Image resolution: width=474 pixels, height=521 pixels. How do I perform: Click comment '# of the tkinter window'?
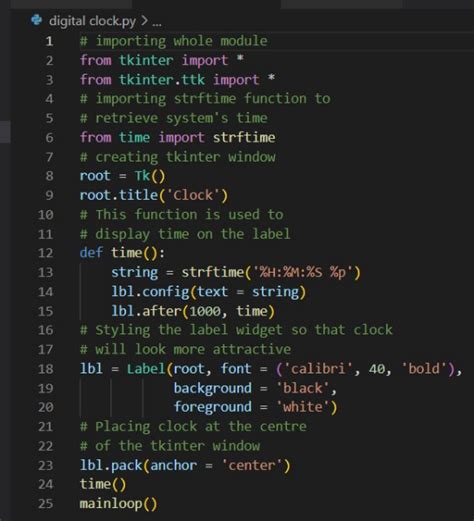tap(170, 446)
